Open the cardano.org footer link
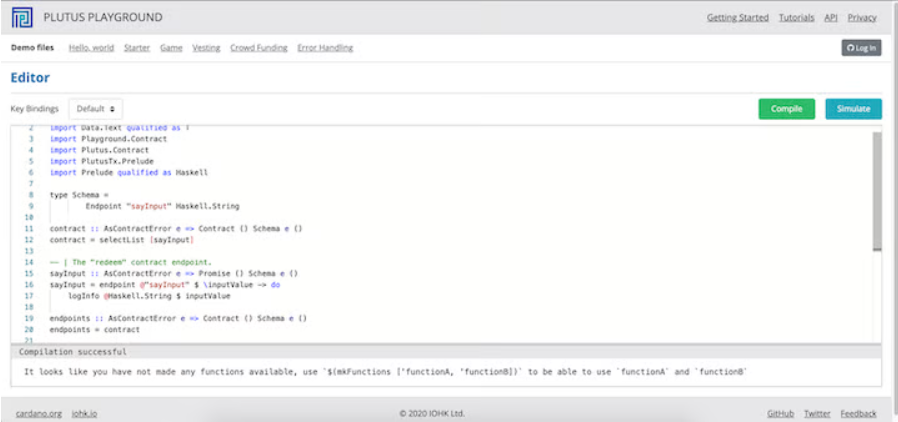This screenshot has width=898, height=422. (x=39, y=413)
